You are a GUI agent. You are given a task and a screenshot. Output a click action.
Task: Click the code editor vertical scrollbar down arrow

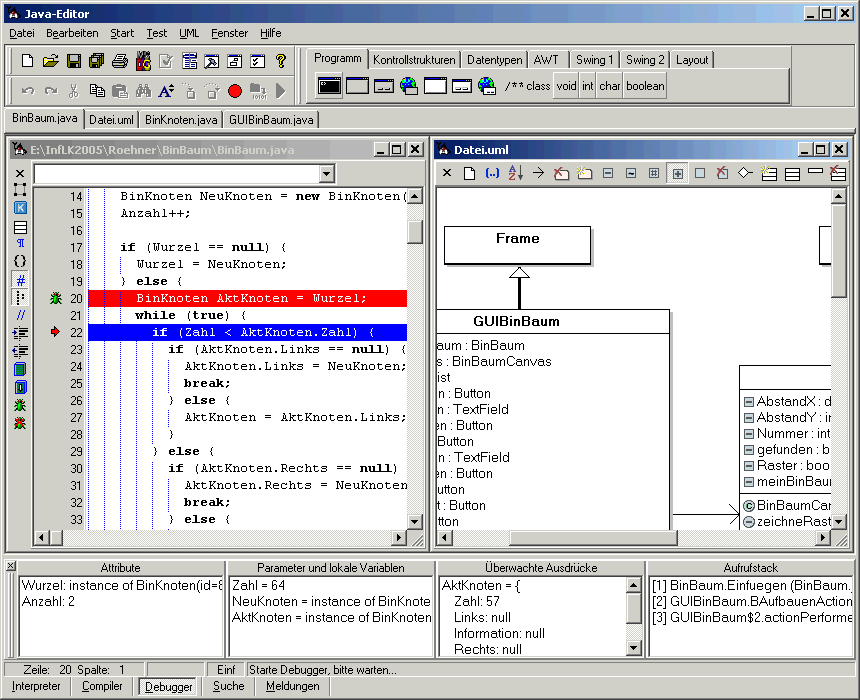pos(415,522)
